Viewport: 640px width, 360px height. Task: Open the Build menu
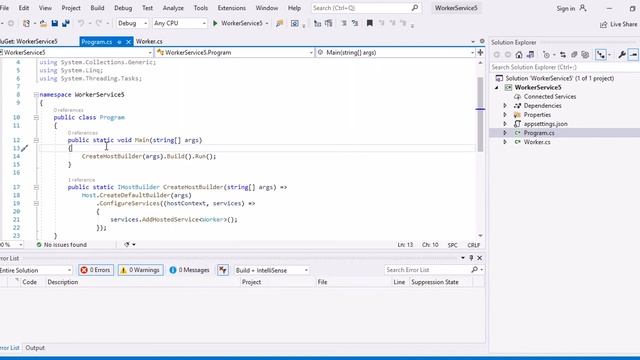click(x=97, y=8)
